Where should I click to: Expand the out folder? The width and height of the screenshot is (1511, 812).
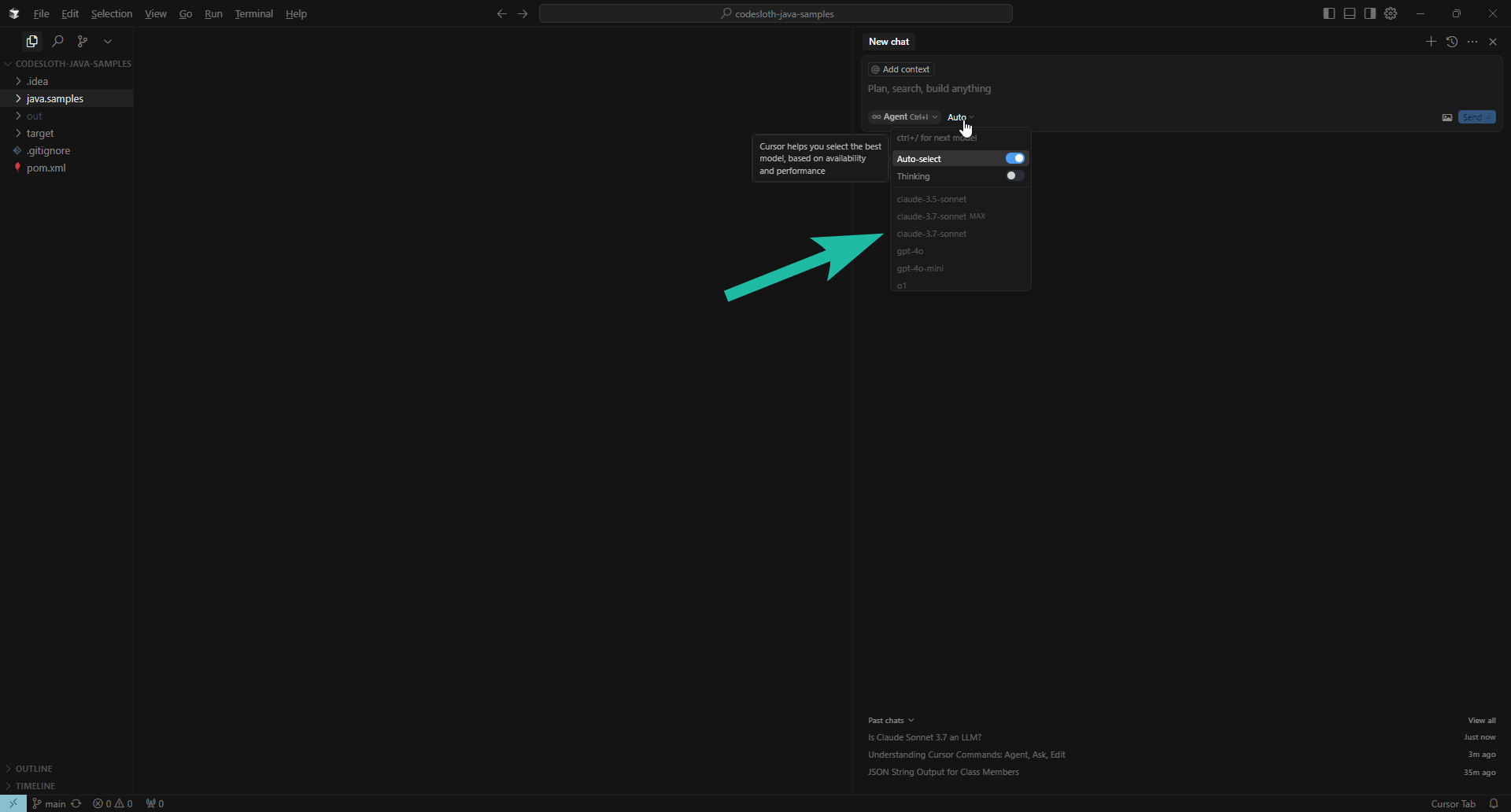(x=67, y=116)
